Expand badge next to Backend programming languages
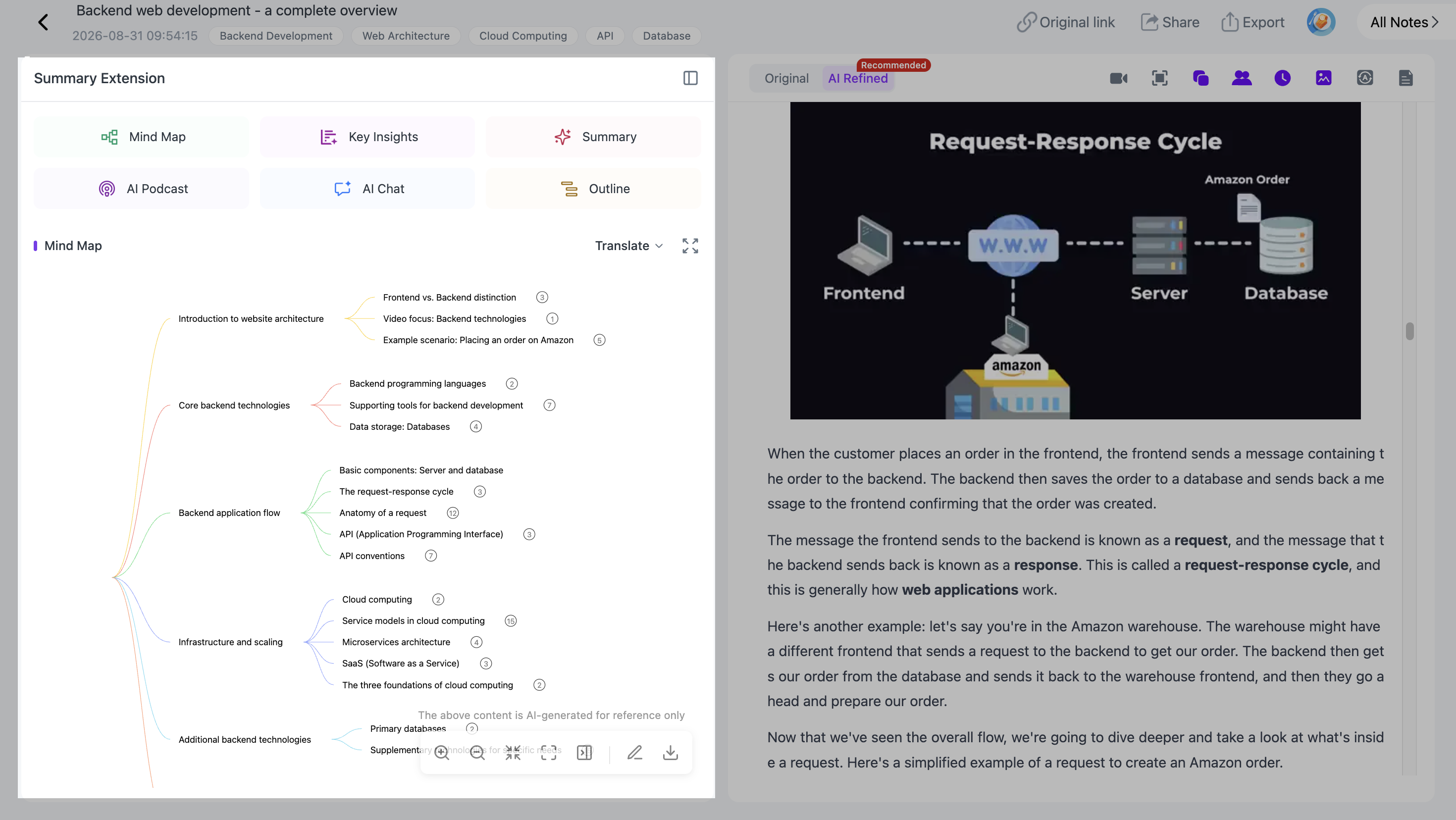Viewport: 1456px width, 820px height. [x=512, y=384]
